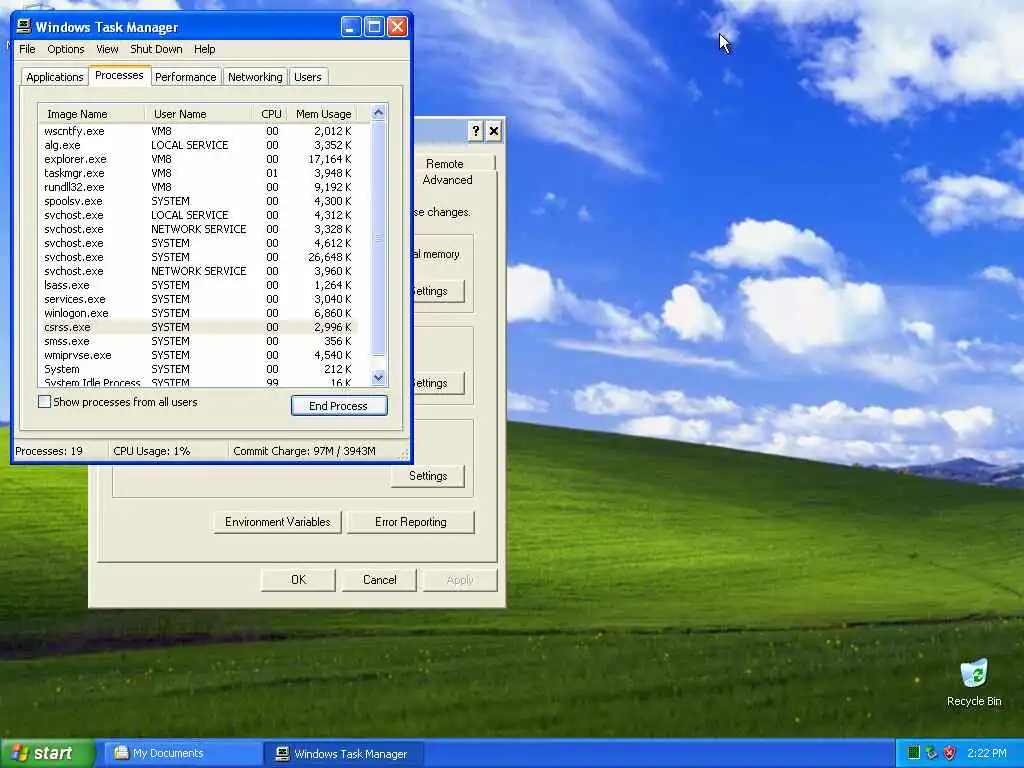Click the help question mark button in System Properties

click(475, 131)
